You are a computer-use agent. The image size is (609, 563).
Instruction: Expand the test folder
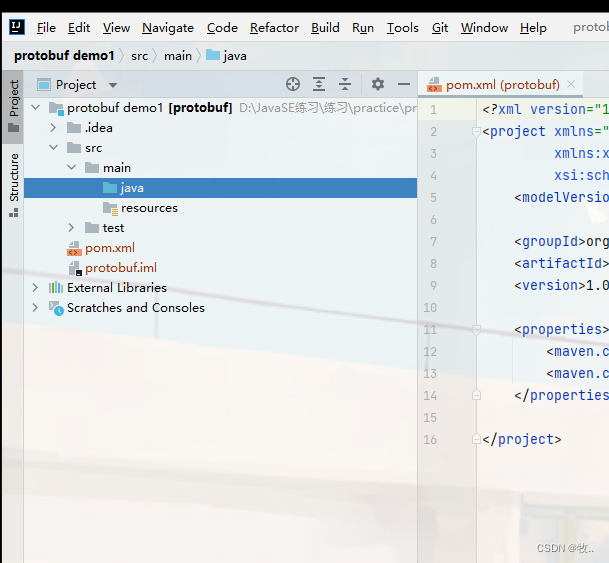point(71,228)
